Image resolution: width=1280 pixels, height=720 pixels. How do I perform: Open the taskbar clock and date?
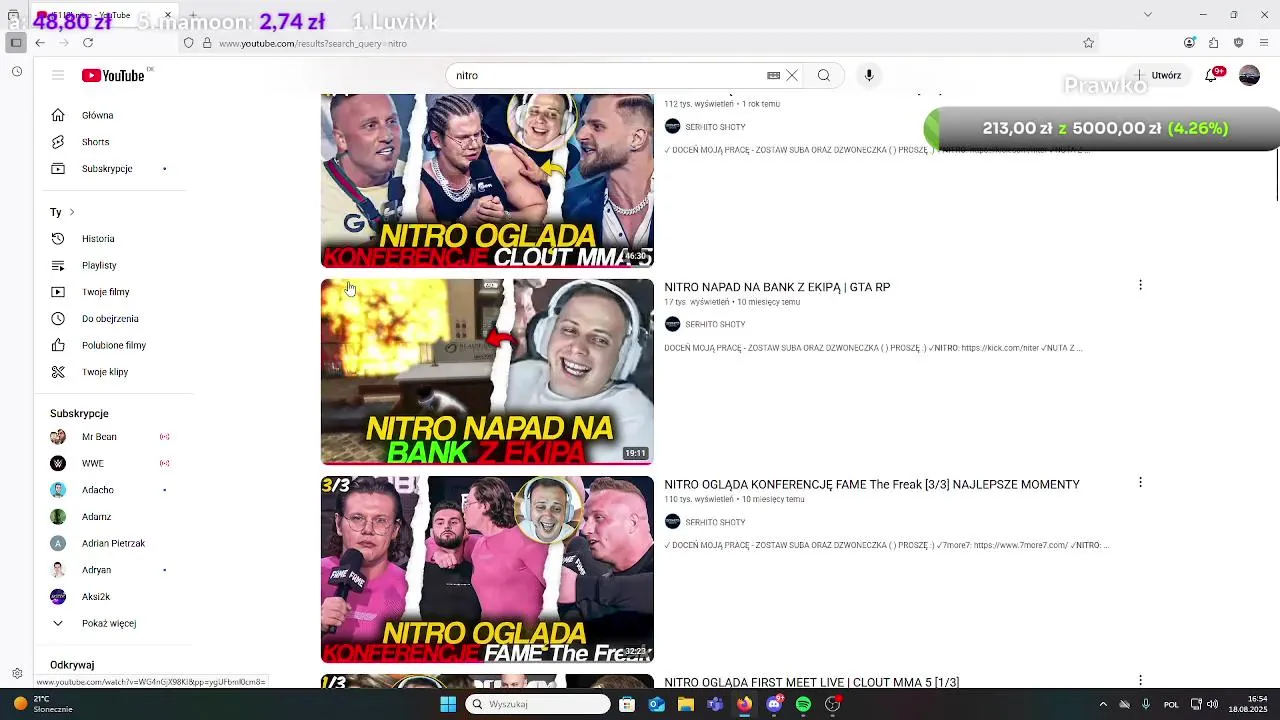1248,704
